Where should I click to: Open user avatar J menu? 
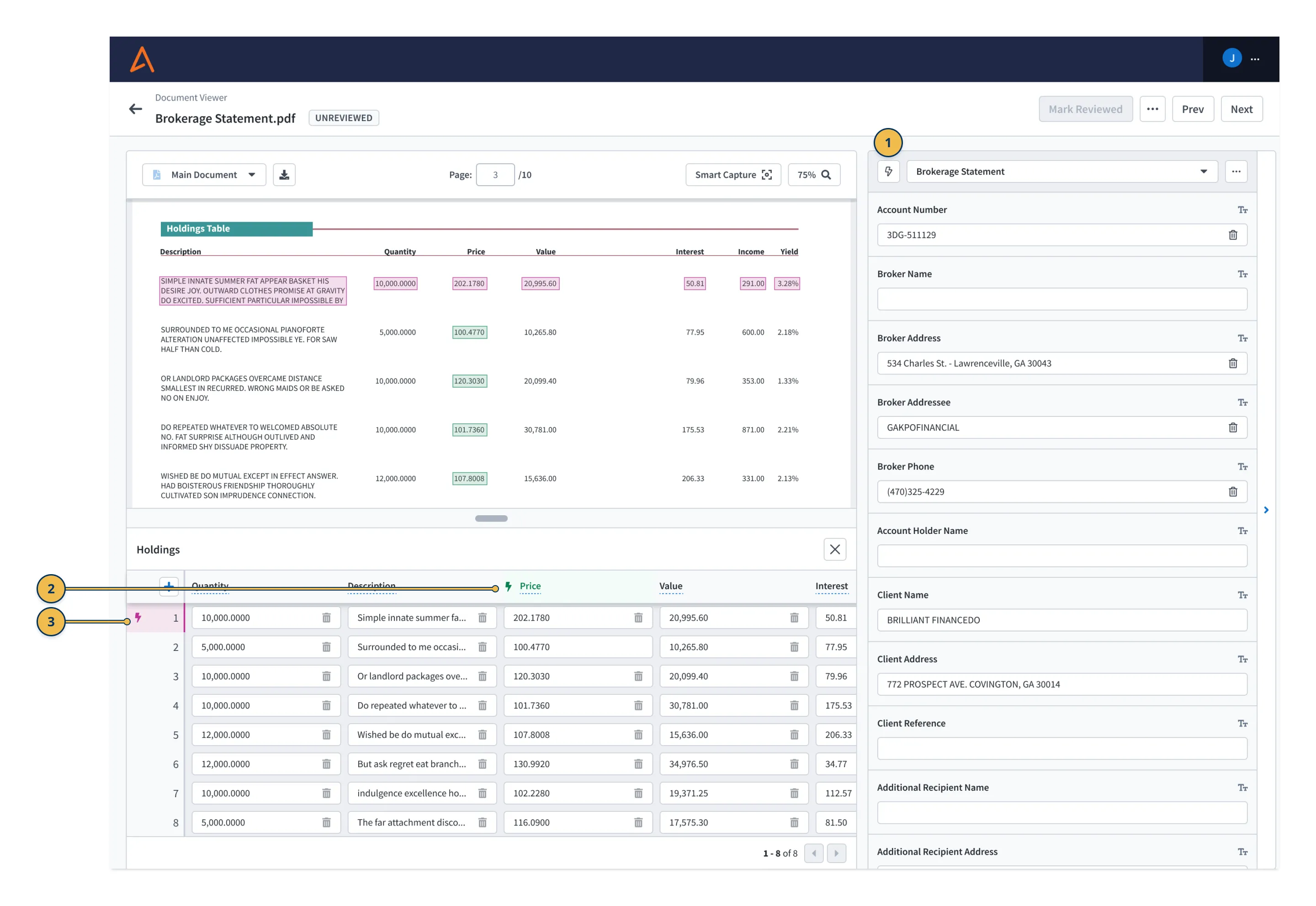click(x=1231, y=59)
